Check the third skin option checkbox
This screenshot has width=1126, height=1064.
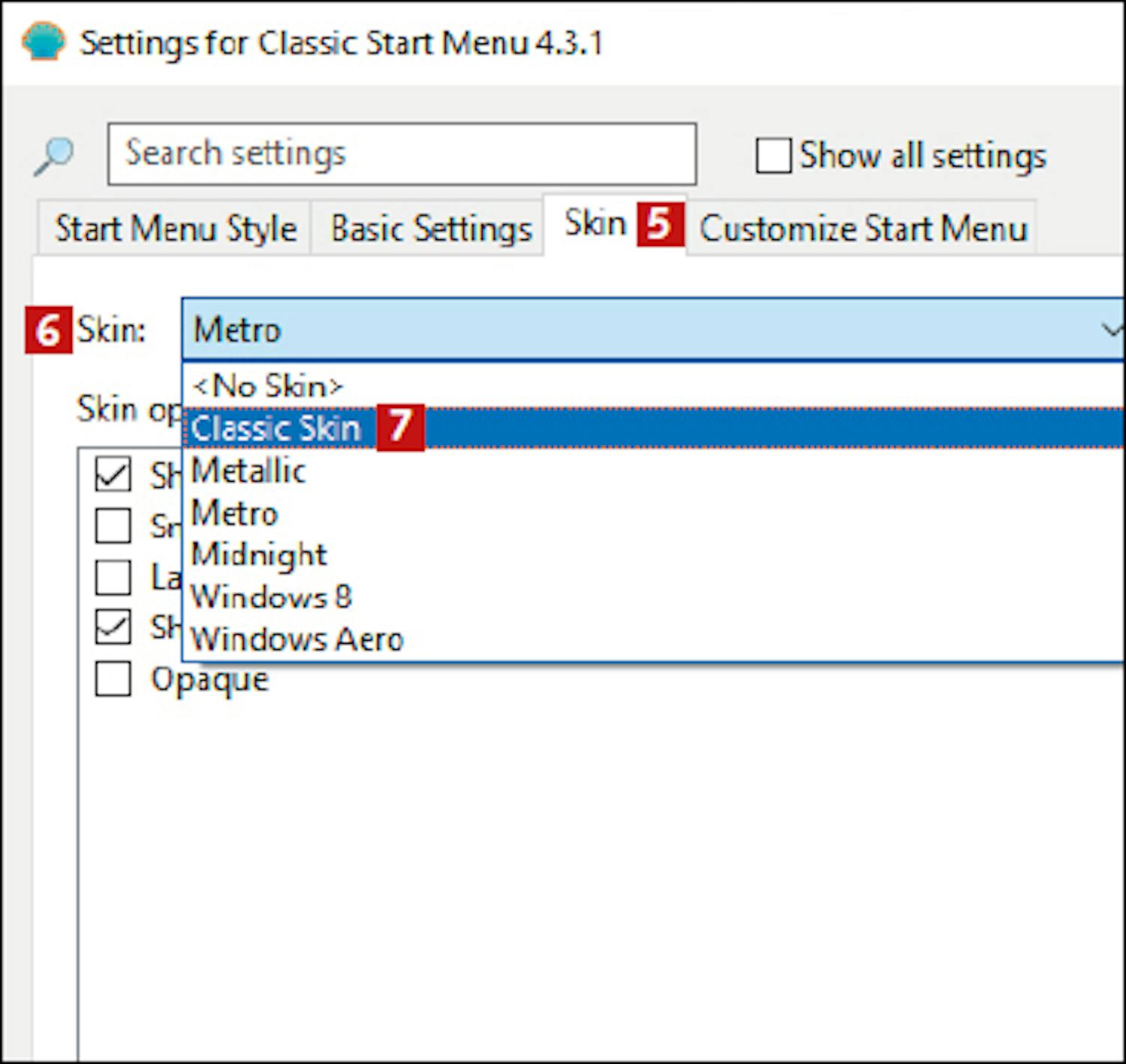pos(113,577)
